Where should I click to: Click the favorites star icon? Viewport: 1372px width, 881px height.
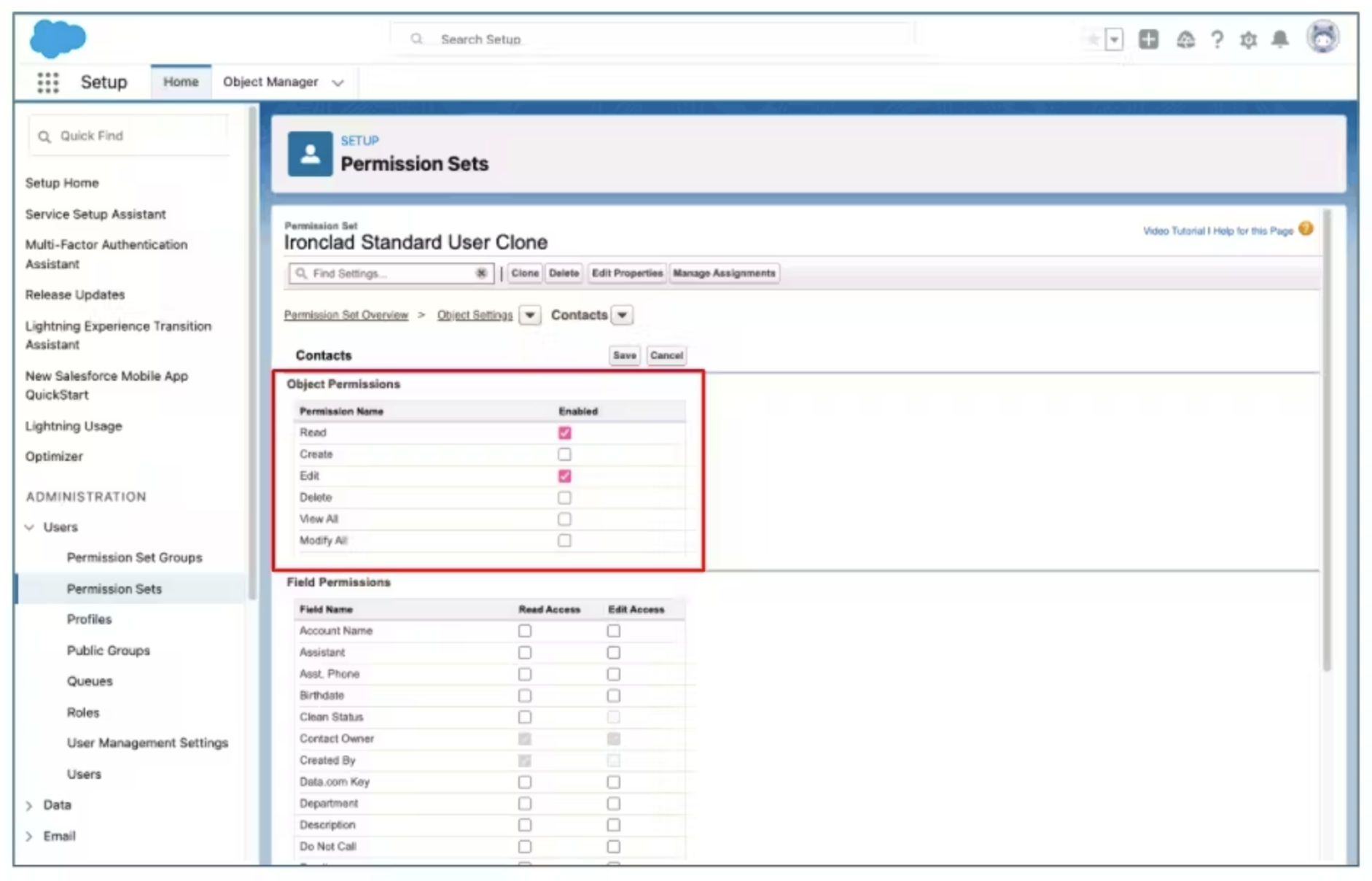[x=1093, y=39]
